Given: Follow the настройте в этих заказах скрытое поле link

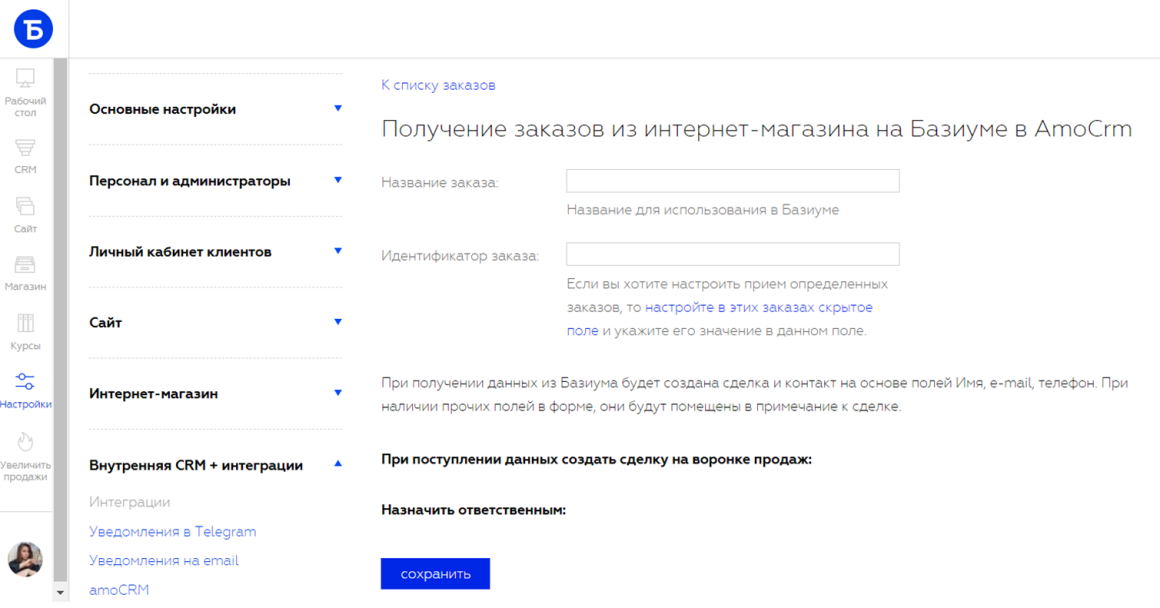Looking at the screenshot, I should [x=719, y=319].
